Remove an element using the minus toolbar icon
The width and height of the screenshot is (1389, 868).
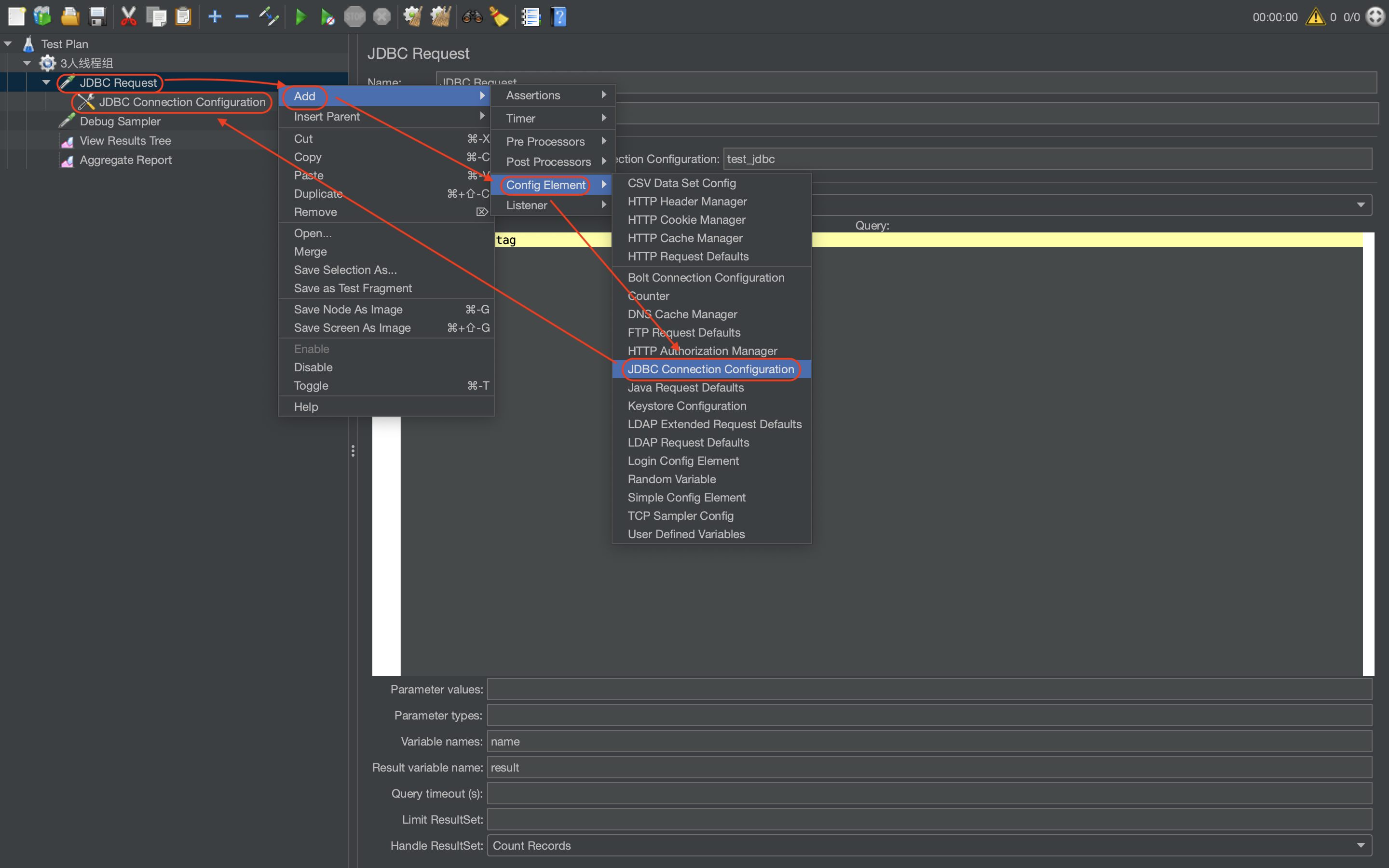click(x=241, y=16)
